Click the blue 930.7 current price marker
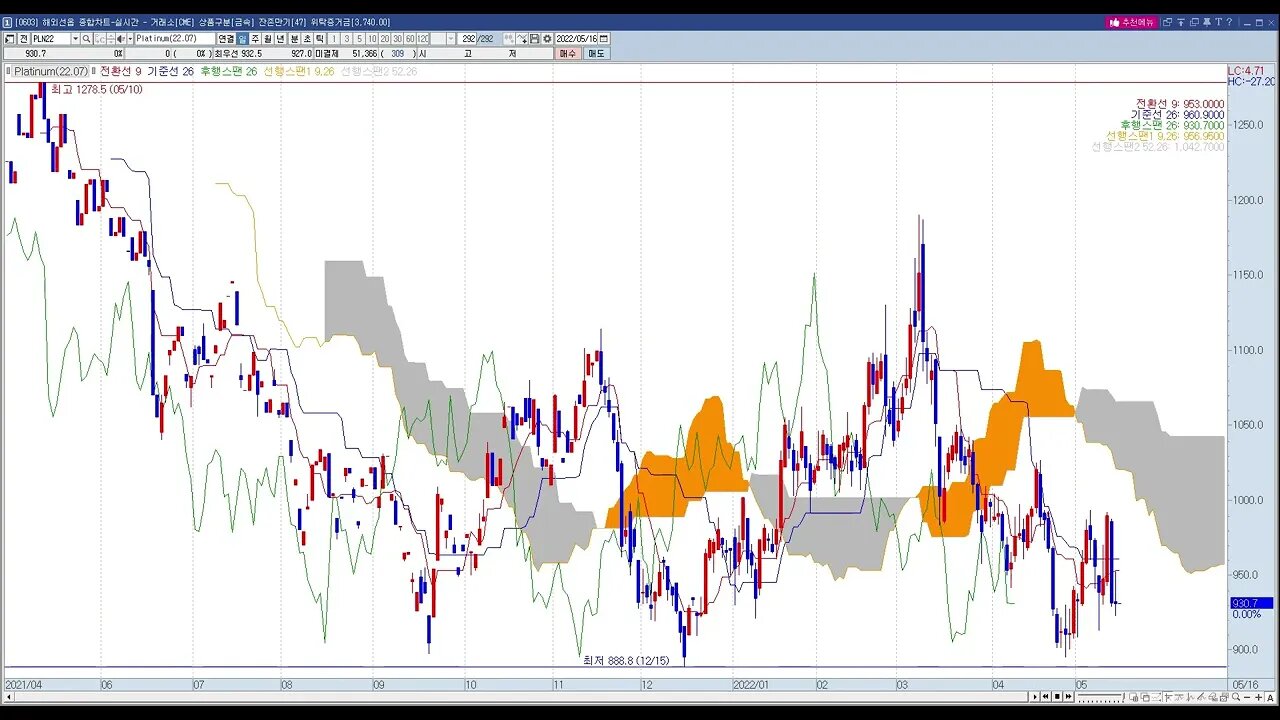 tap(1251, 603)
